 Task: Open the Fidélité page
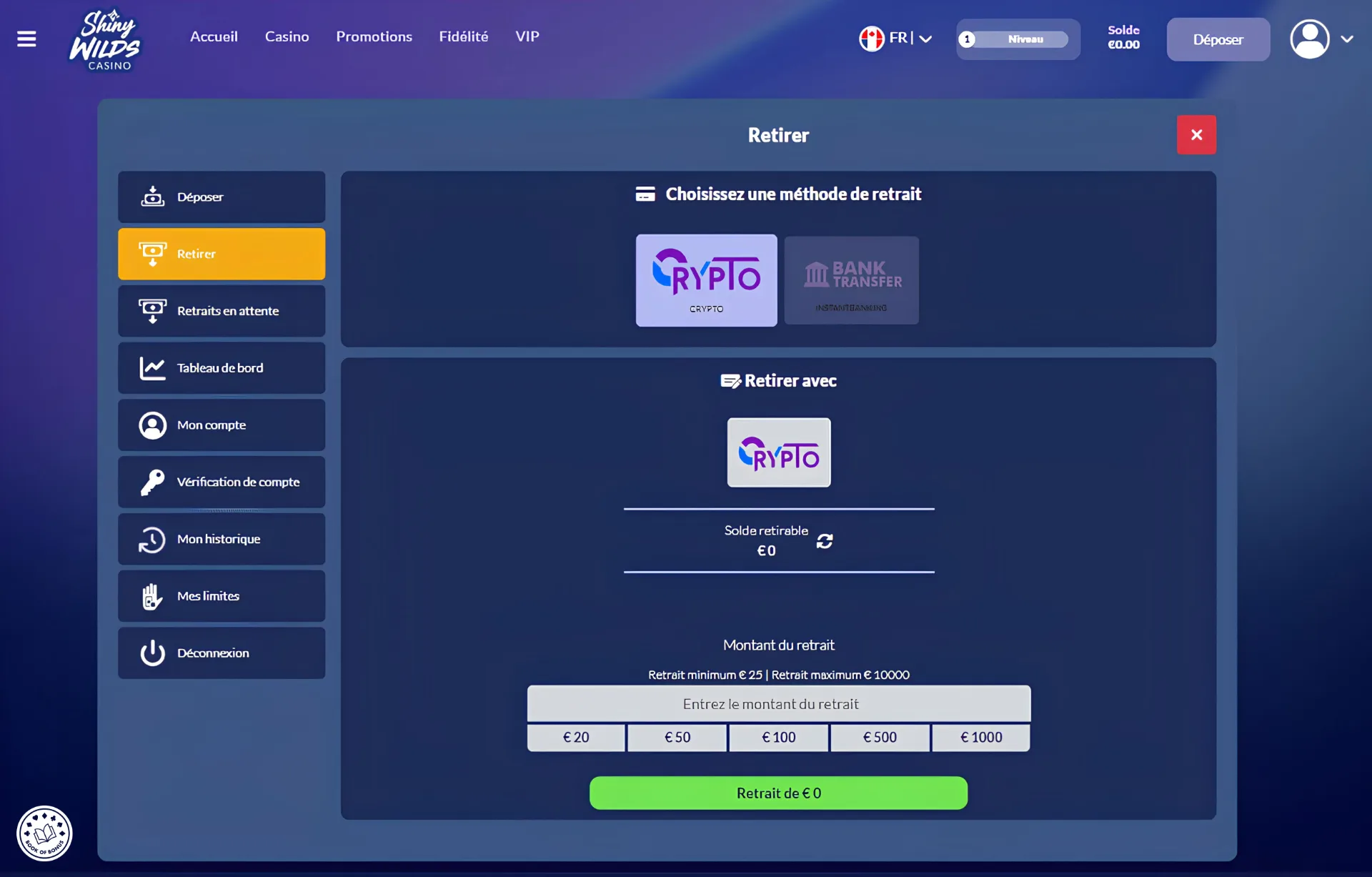[463, 36]
